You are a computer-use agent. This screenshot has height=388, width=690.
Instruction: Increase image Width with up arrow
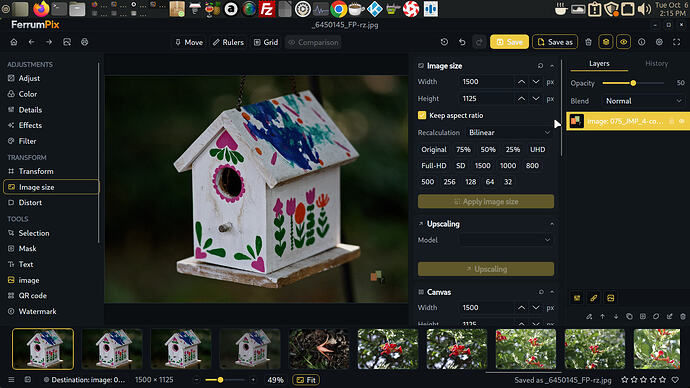[521, 82]
